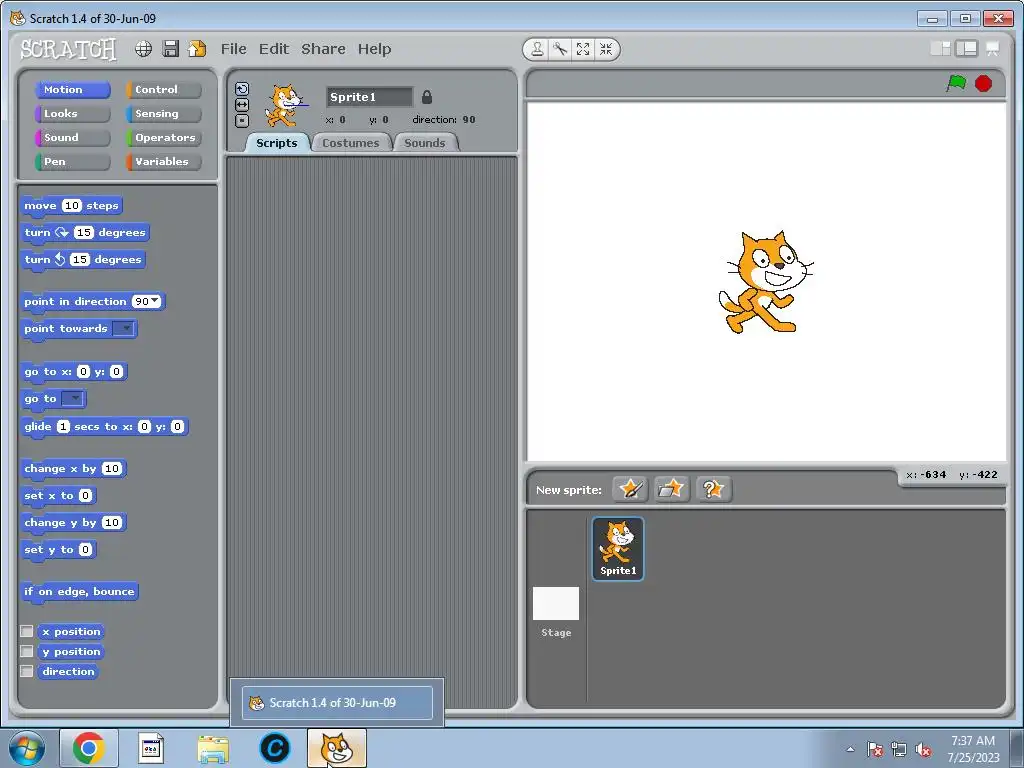Set rotation style to can rotate
Viewport: 1024px width, 768px height.
coord(242,89)
